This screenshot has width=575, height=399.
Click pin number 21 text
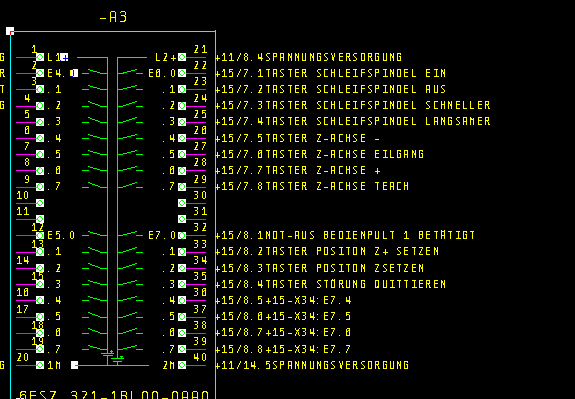tap(201, 49)
